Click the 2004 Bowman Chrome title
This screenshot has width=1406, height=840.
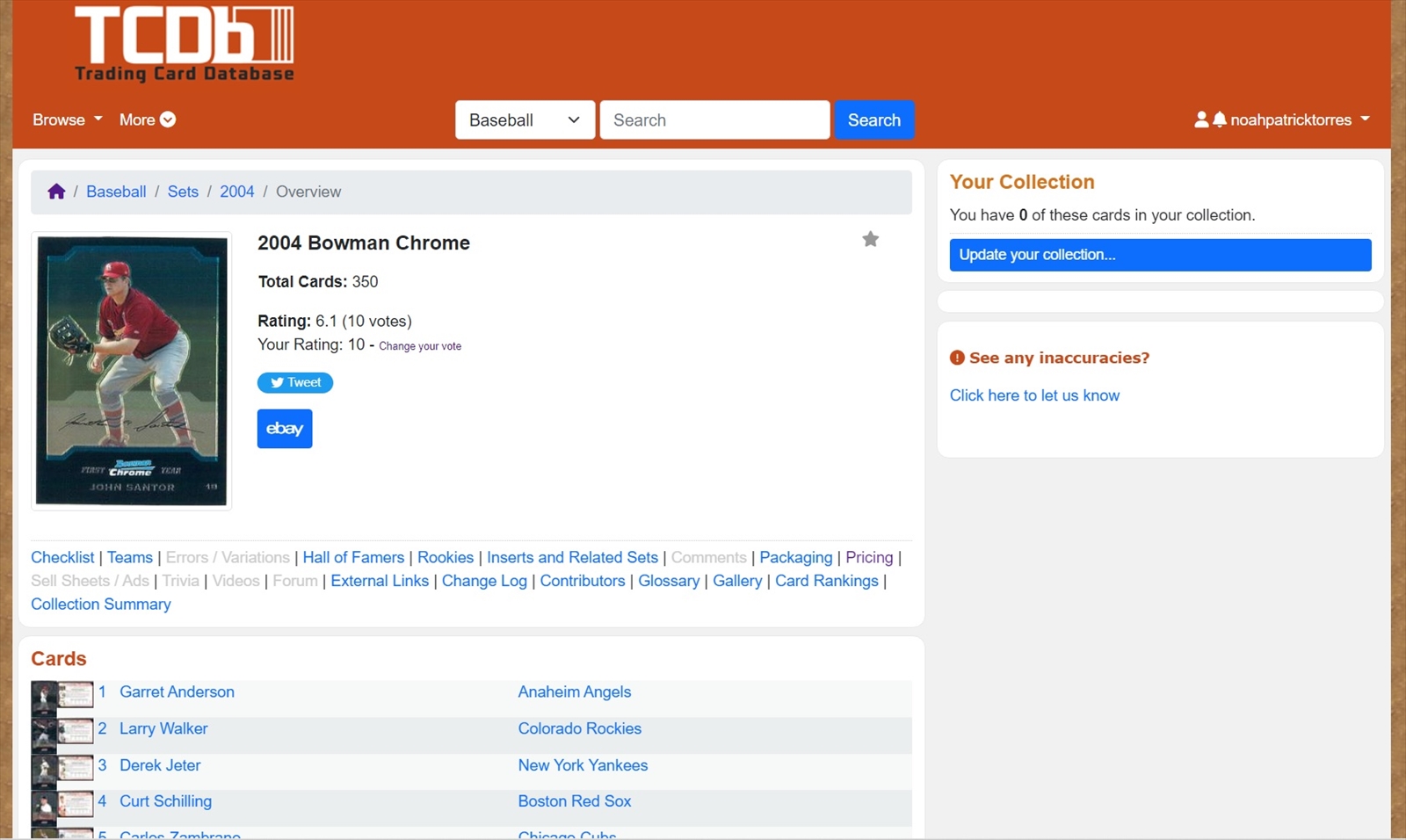[364, 243]
